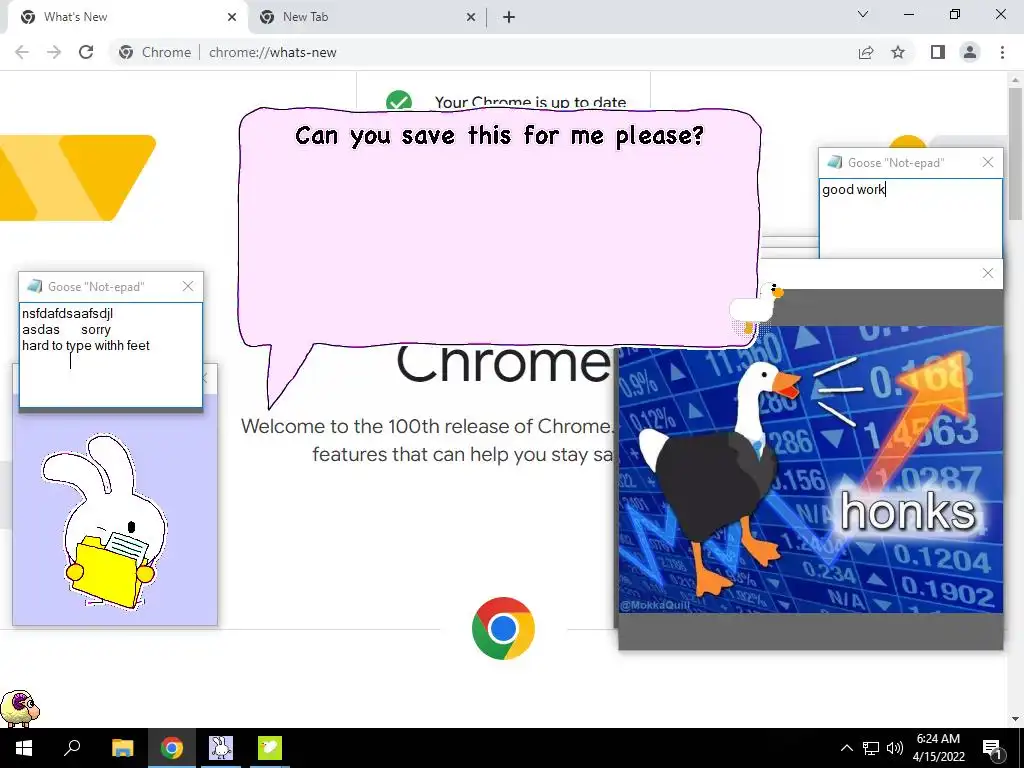Open Windows taskbar search
The height and width of the screenshot is (768, 1024).
click(x=72, y=748)
